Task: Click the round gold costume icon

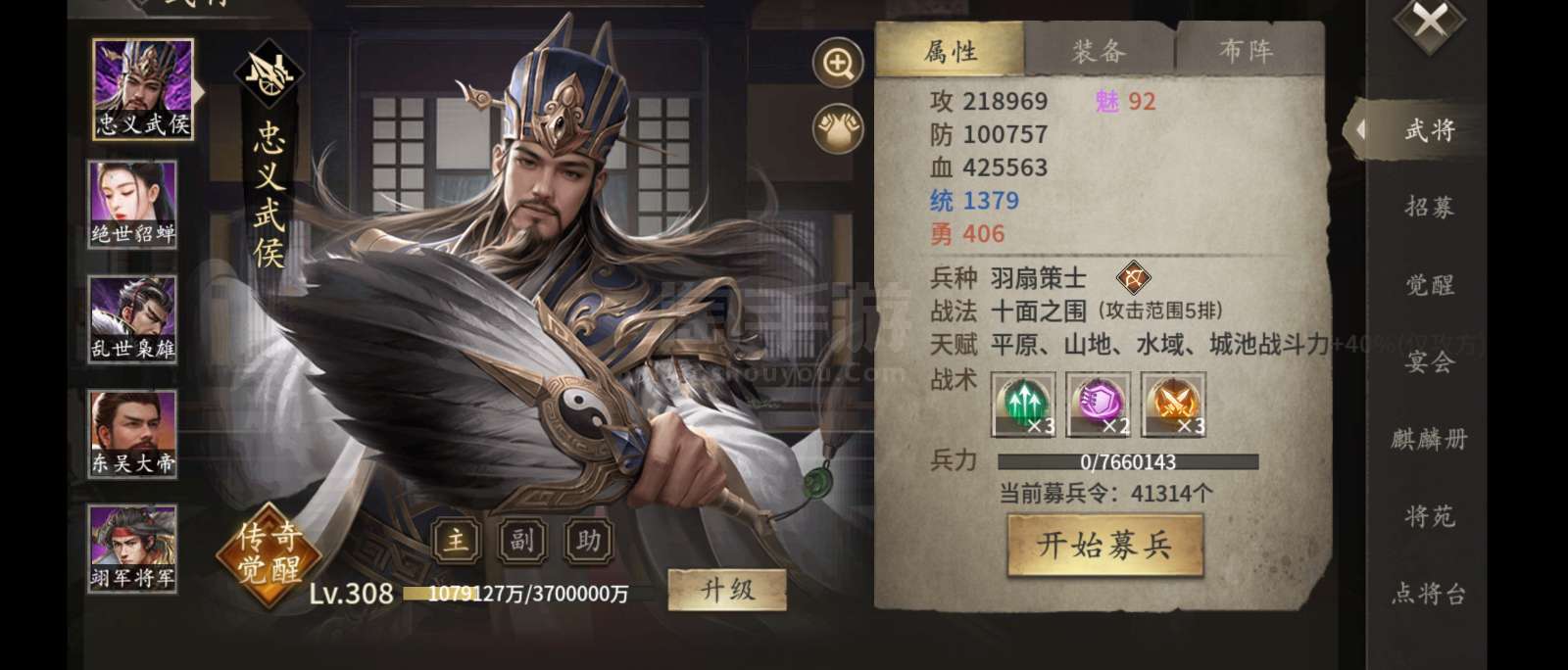Action: (x=838, y=128)
